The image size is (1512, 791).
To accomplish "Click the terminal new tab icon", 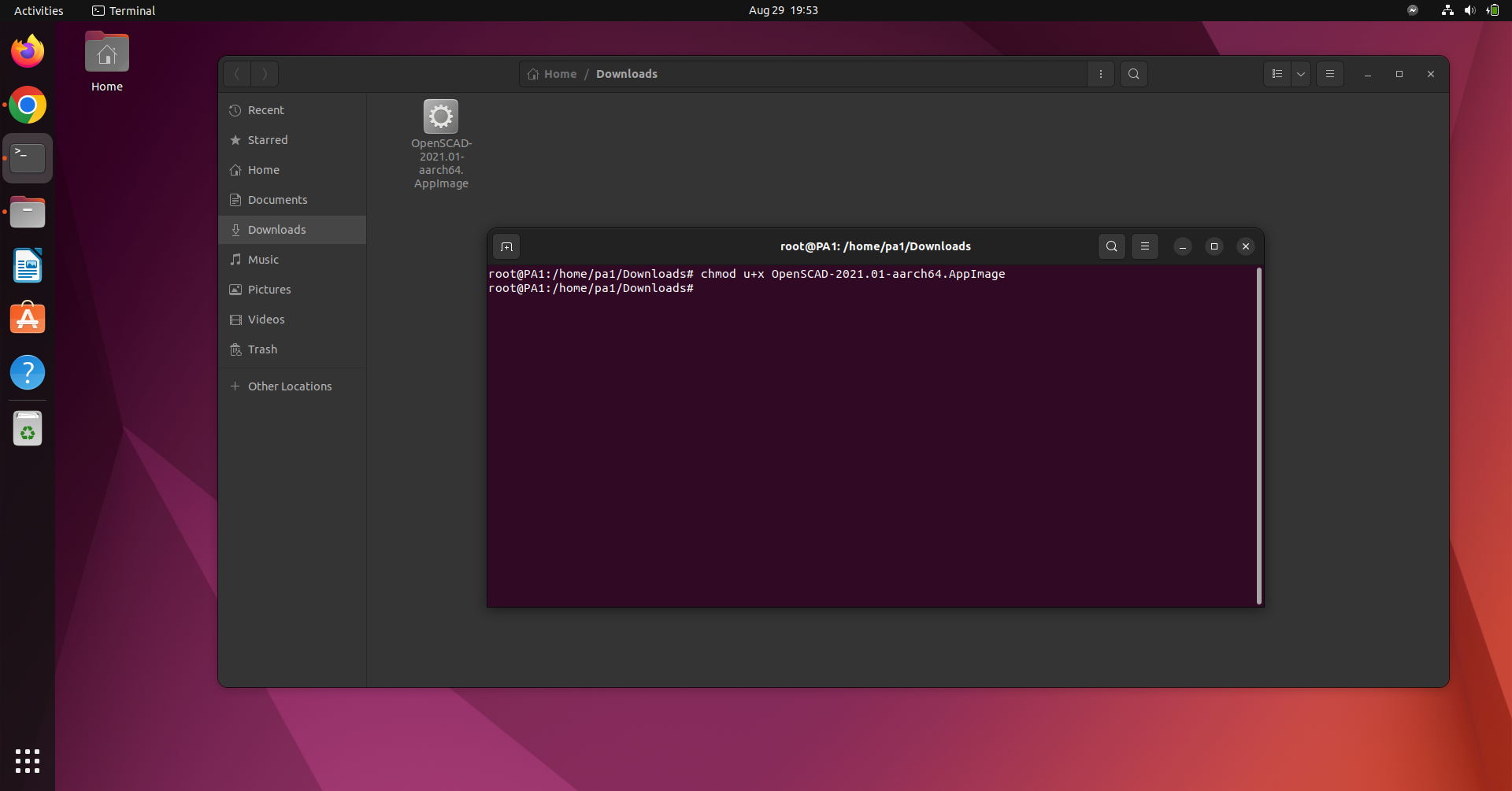I will [x=506, y=246].
